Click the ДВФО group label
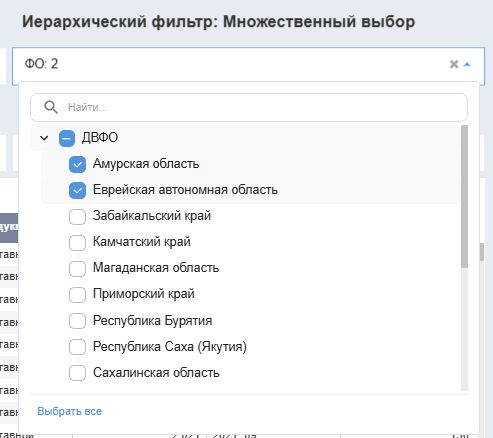The height and width of the screenshot is (438, 493). click(100, 138)
